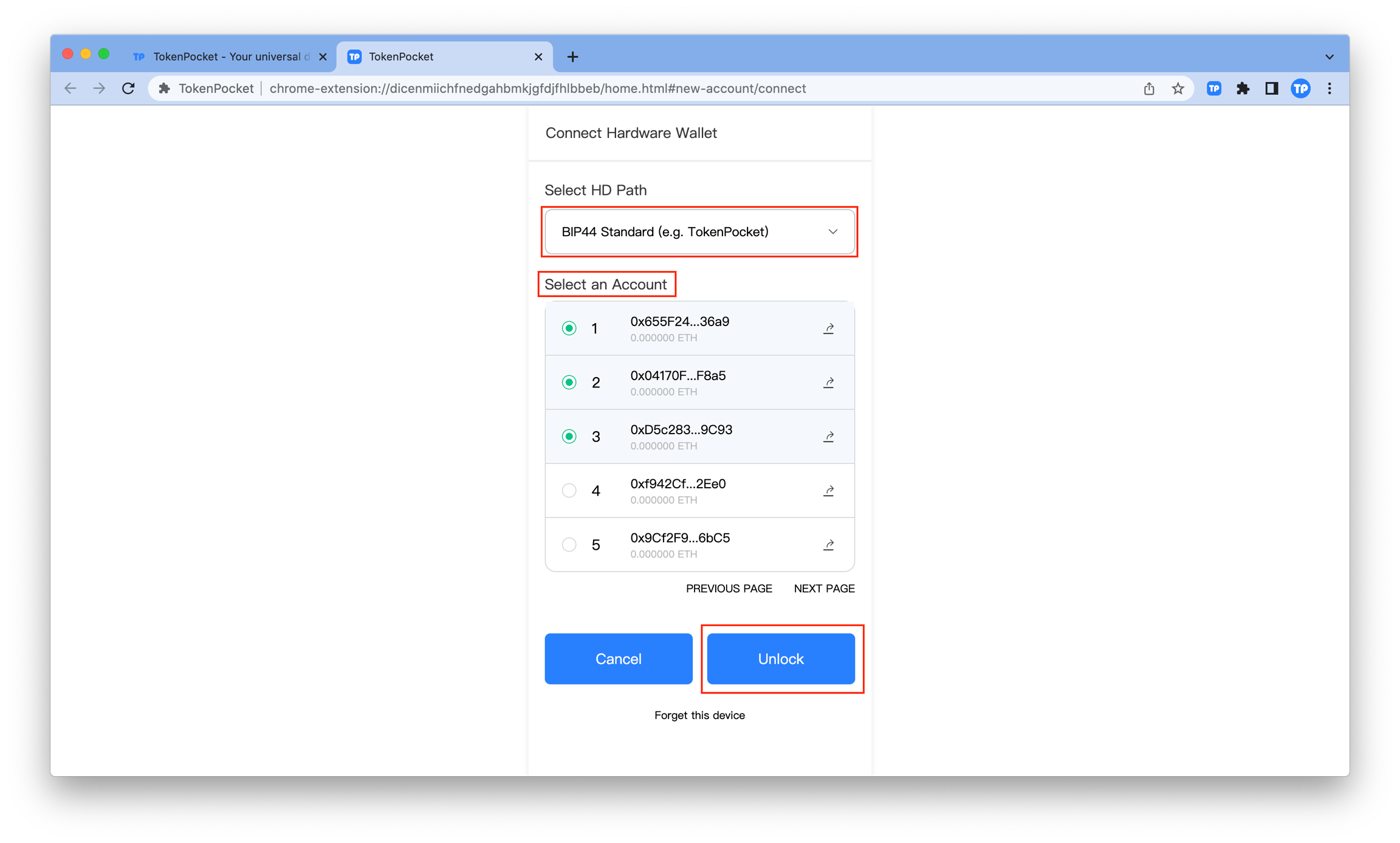Select account 4 radio button
Screen dimensions: 1400x843
(x=569, y=491)
